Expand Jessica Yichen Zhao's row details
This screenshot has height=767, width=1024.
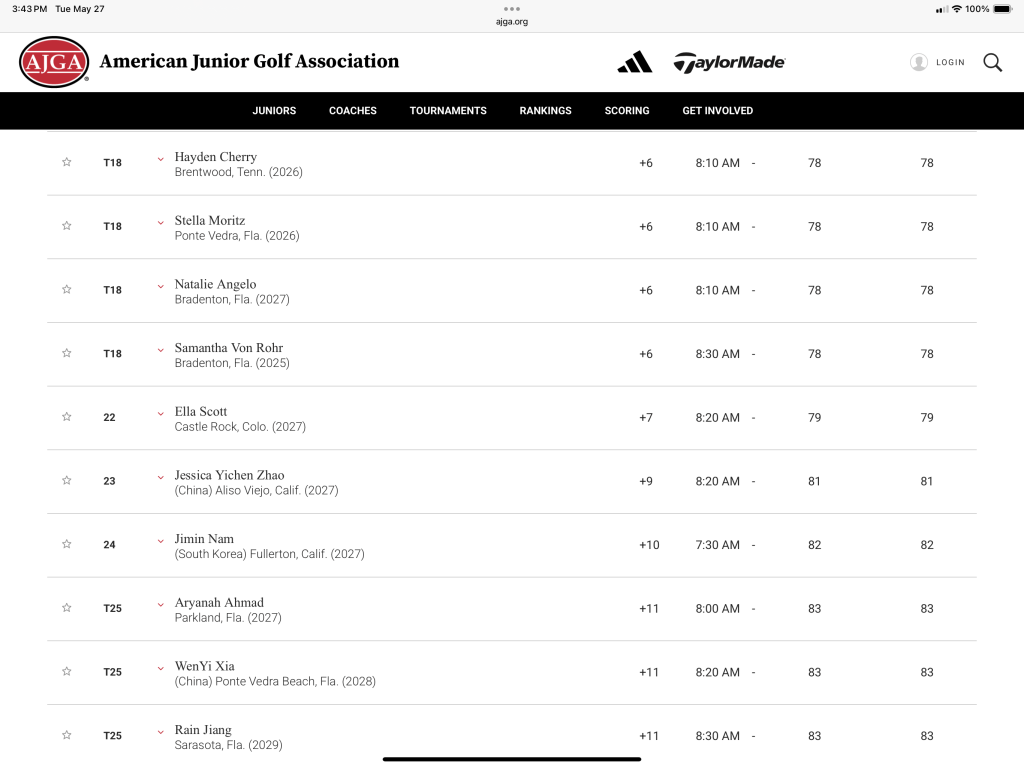point(160,477)
